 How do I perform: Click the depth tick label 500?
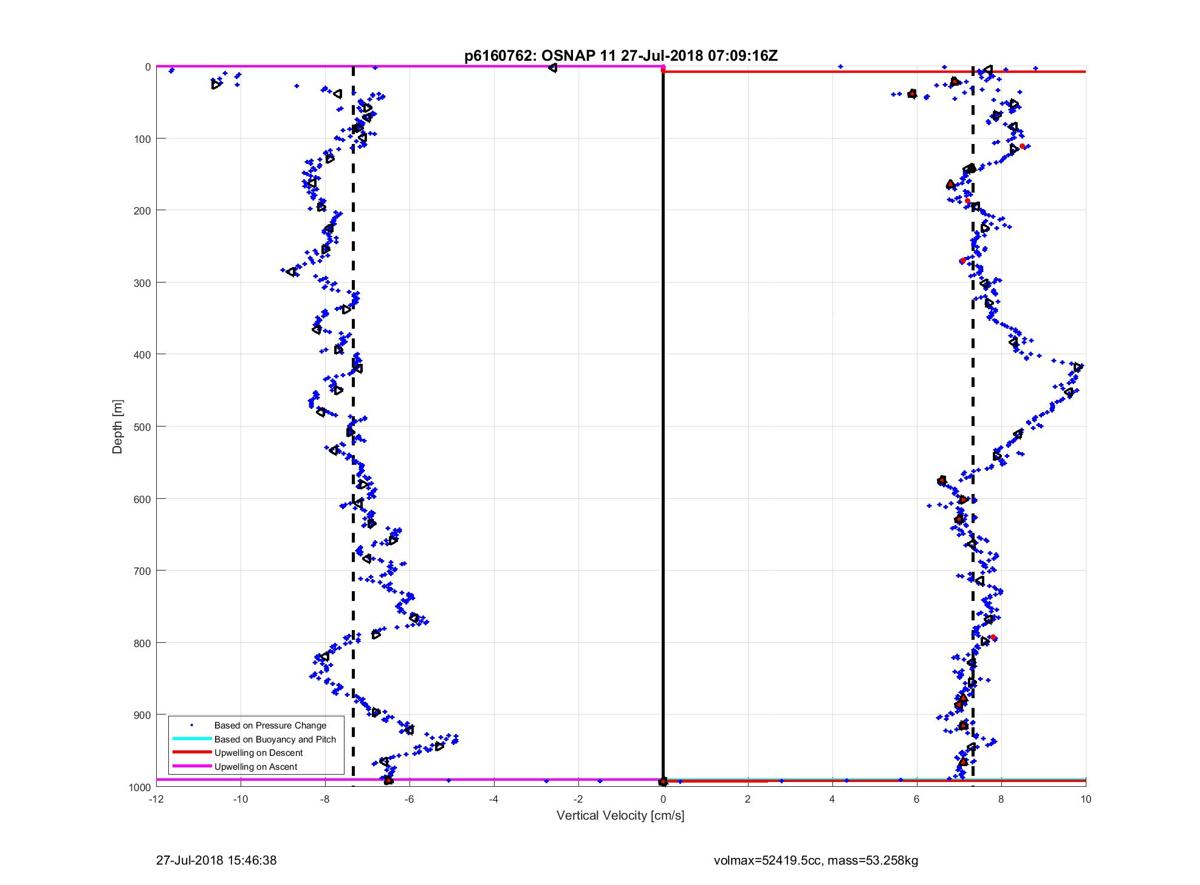142,426
